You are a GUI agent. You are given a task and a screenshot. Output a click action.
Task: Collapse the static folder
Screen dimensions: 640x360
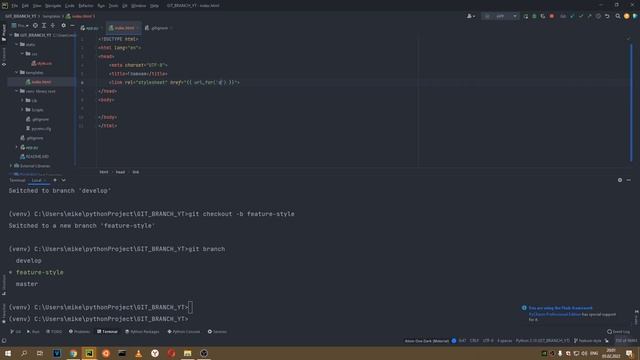coord(17,44)
